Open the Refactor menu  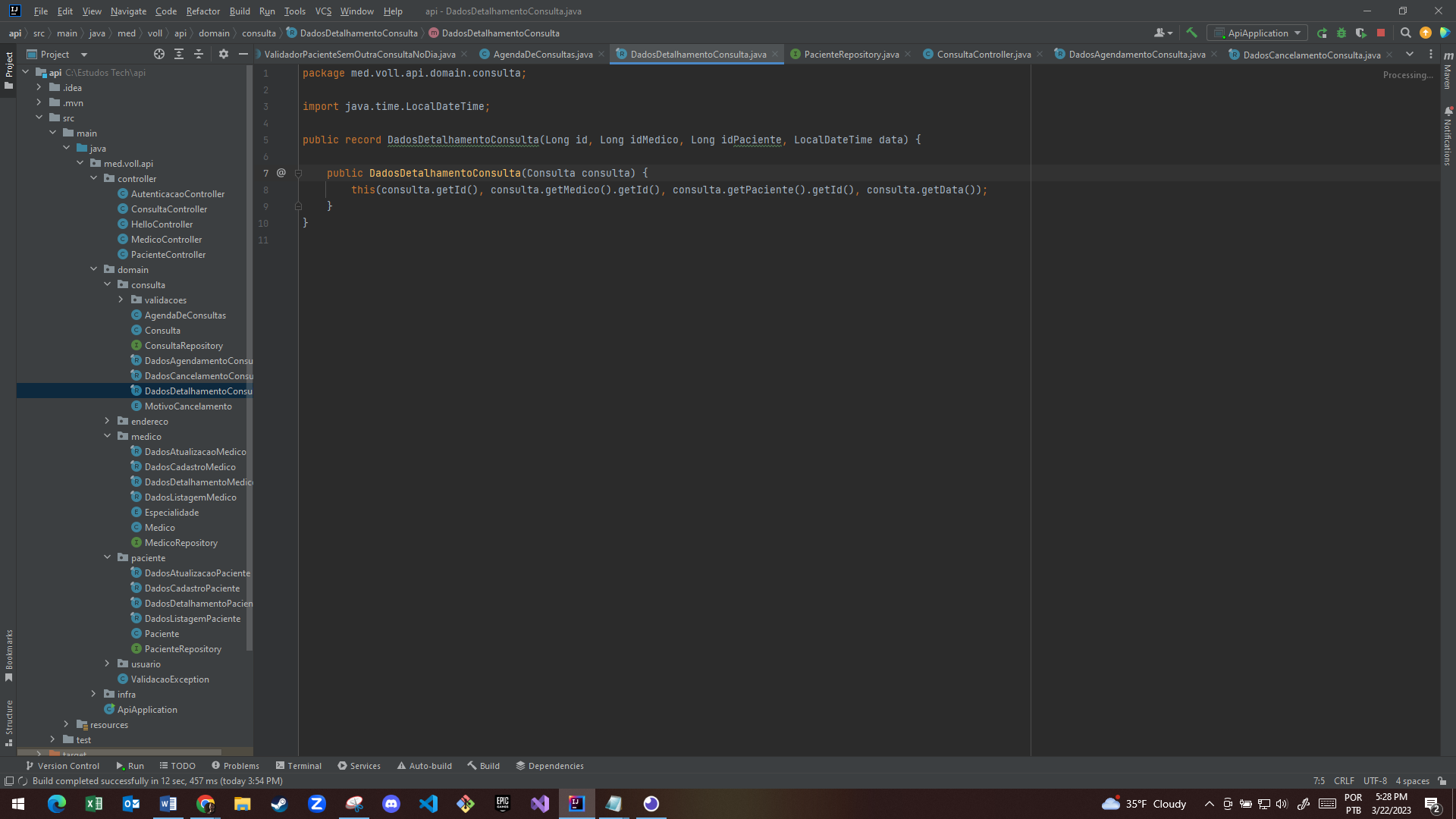(202, 11)
